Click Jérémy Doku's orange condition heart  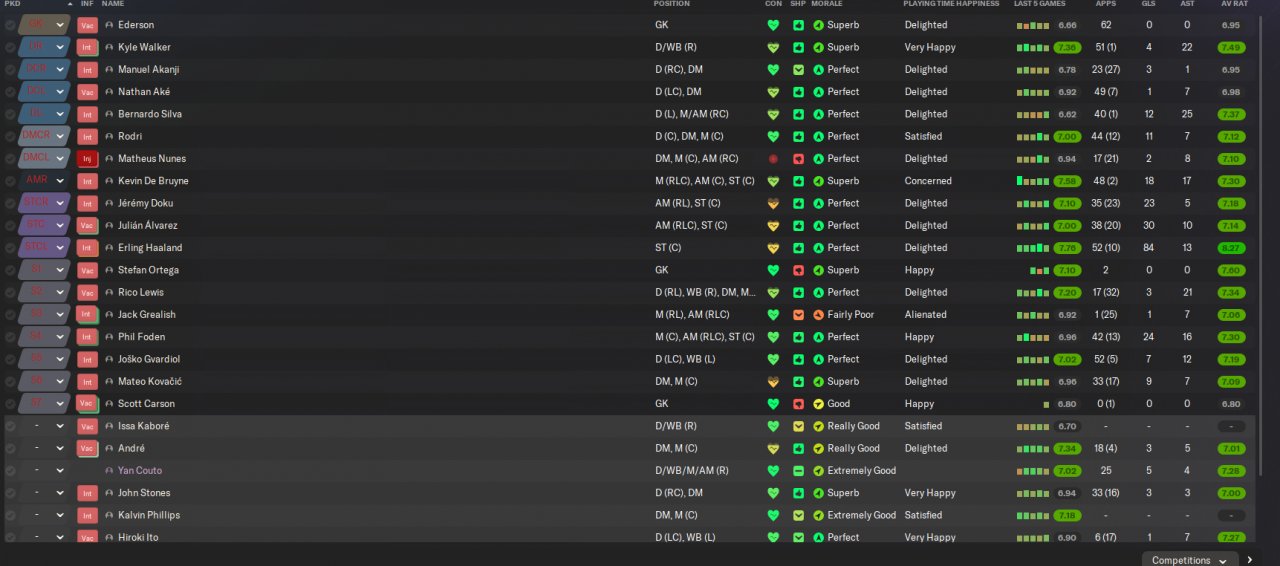773,203
